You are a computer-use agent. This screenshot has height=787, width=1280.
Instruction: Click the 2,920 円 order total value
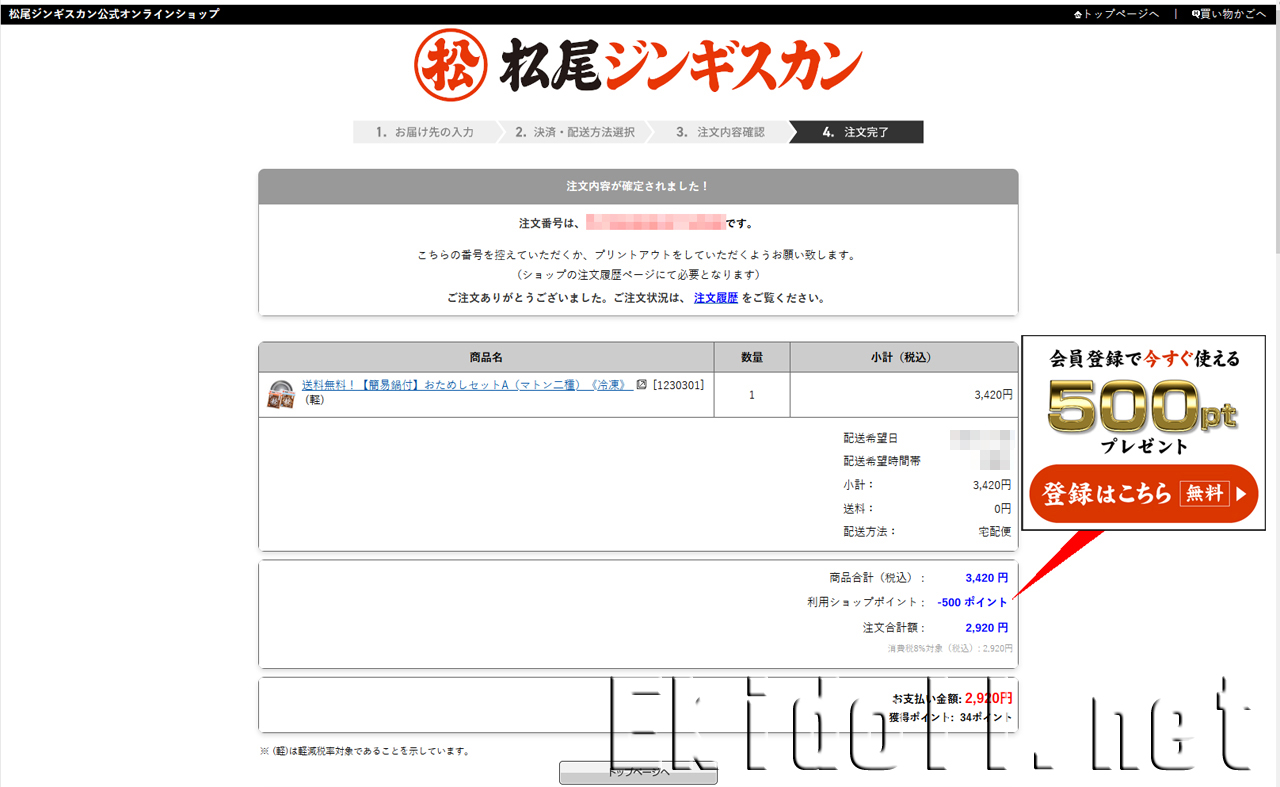coord(986,628)
